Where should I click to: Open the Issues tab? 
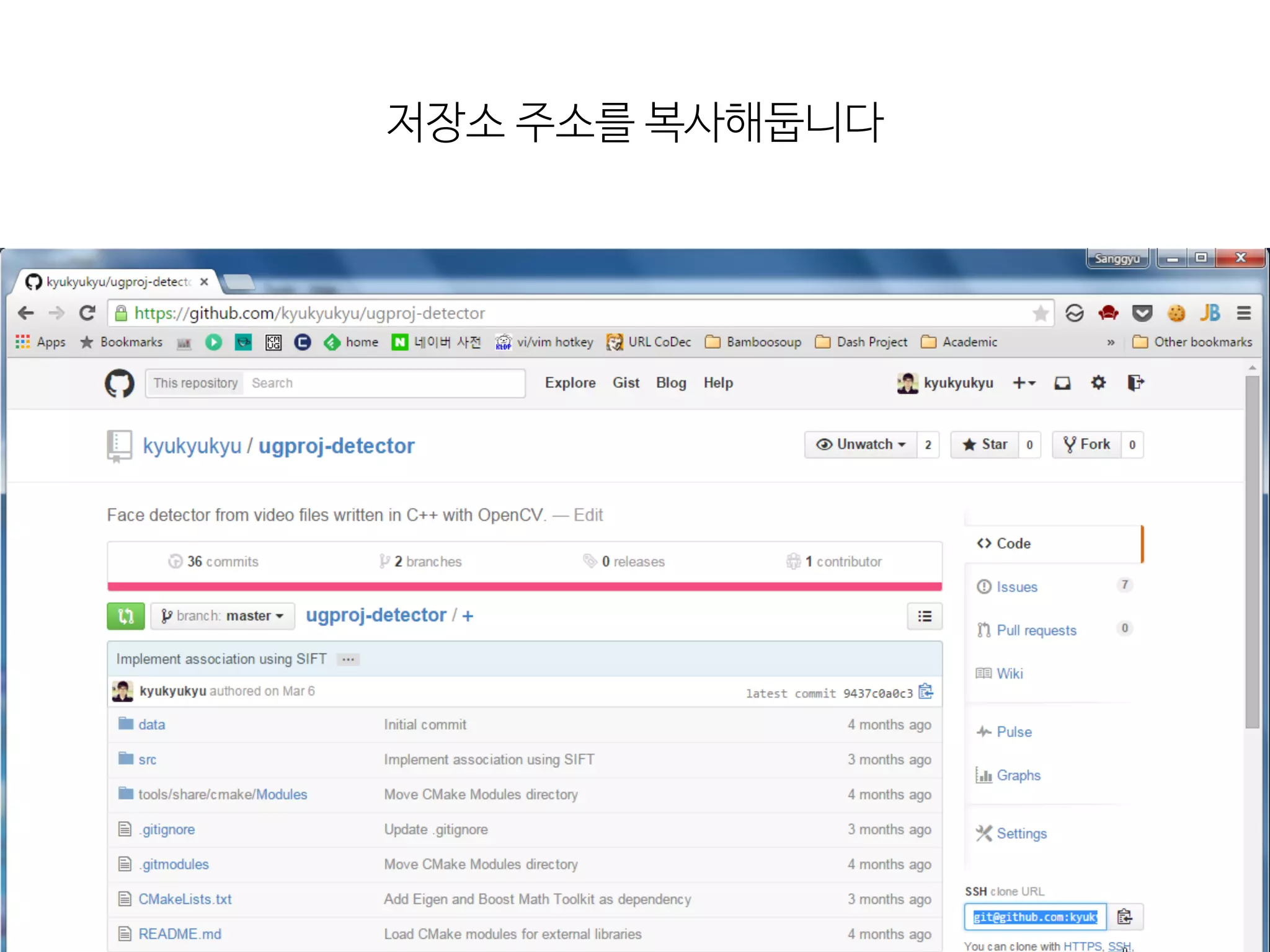[x=1054, y=586]
